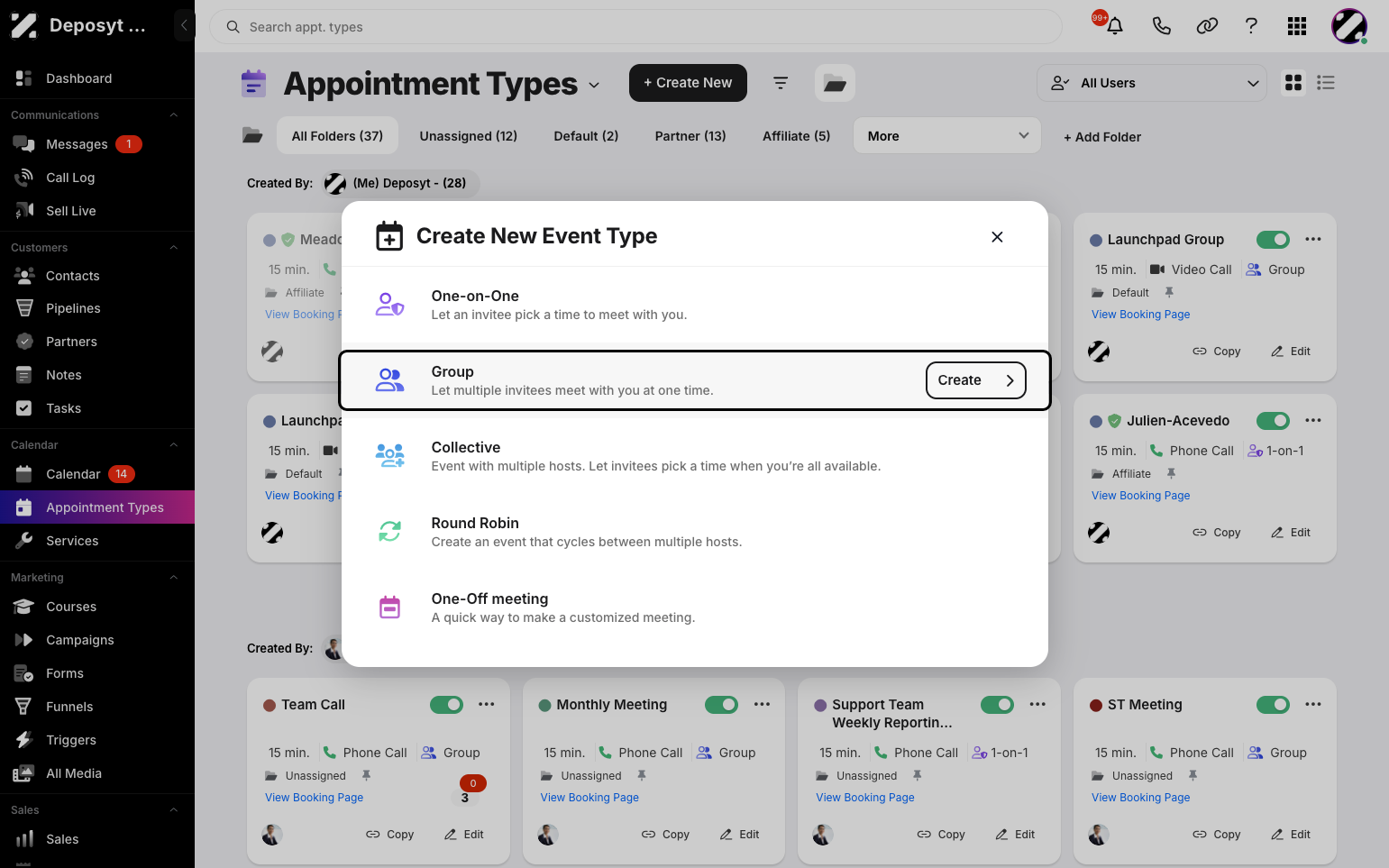
Task: Click the filter icon beside Create New
Action: pos(781,83)
